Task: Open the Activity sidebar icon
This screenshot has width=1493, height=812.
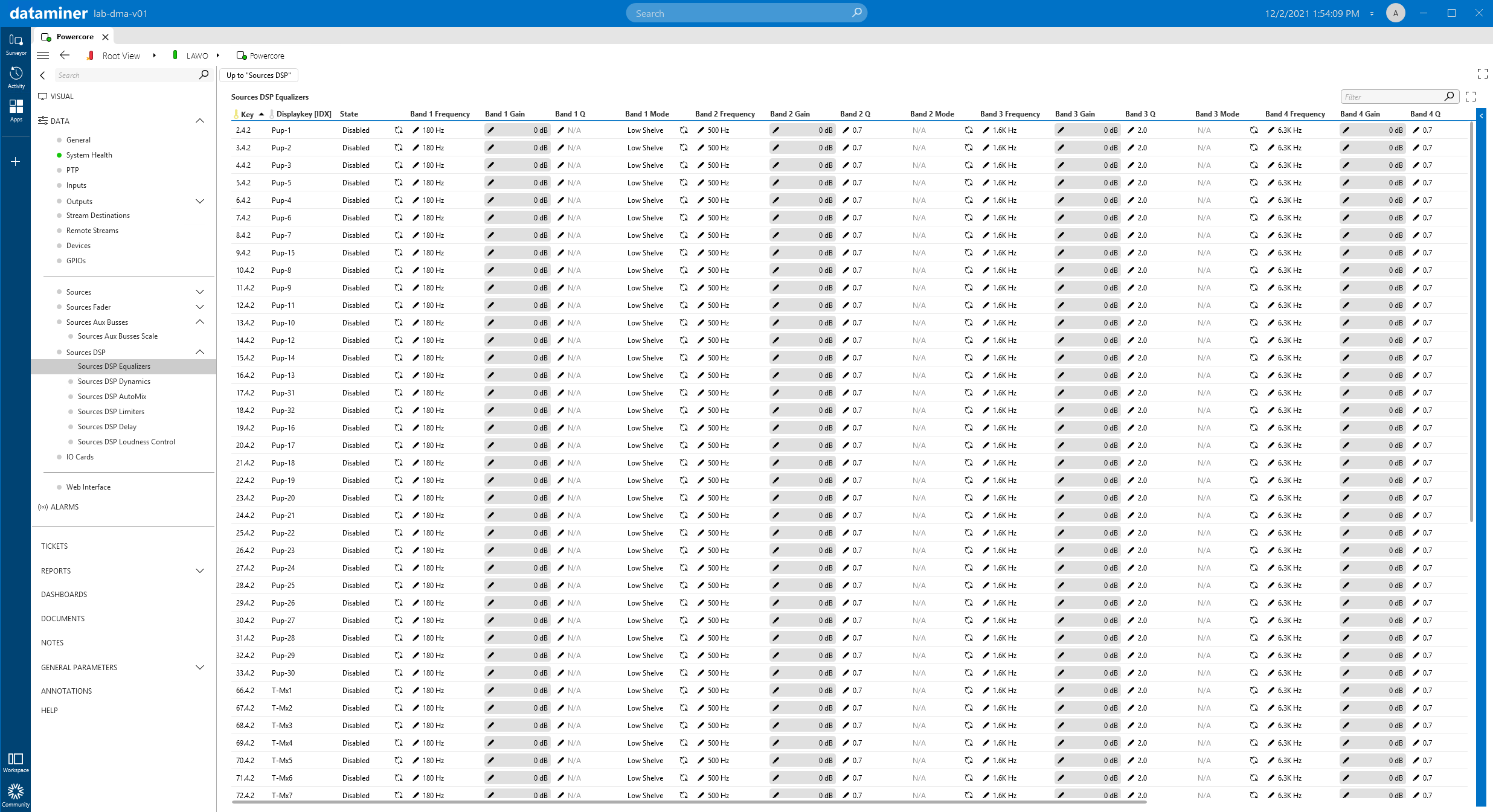Action: (x=16, y=77)
